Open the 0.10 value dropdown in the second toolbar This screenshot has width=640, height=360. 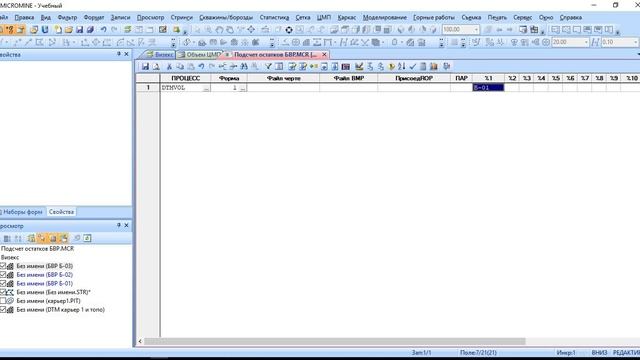(x=636, y=42)
